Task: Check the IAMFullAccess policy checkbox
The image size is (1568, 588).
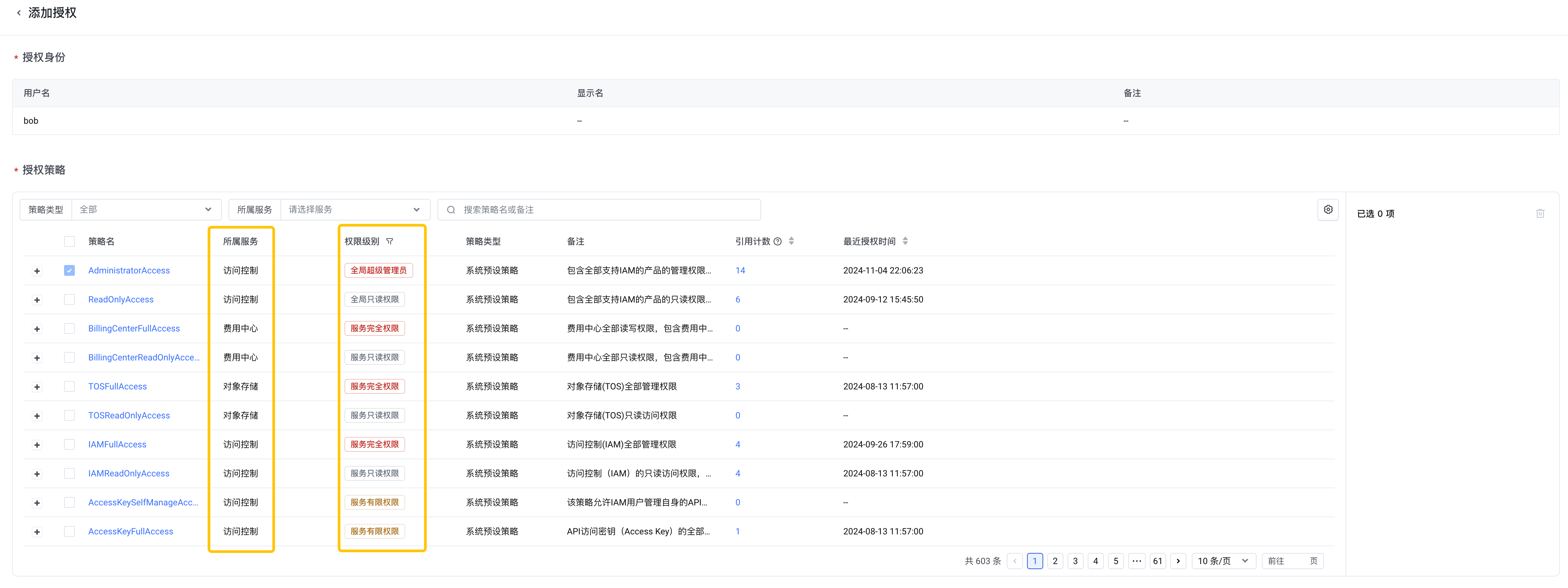Action: [69, 444]
